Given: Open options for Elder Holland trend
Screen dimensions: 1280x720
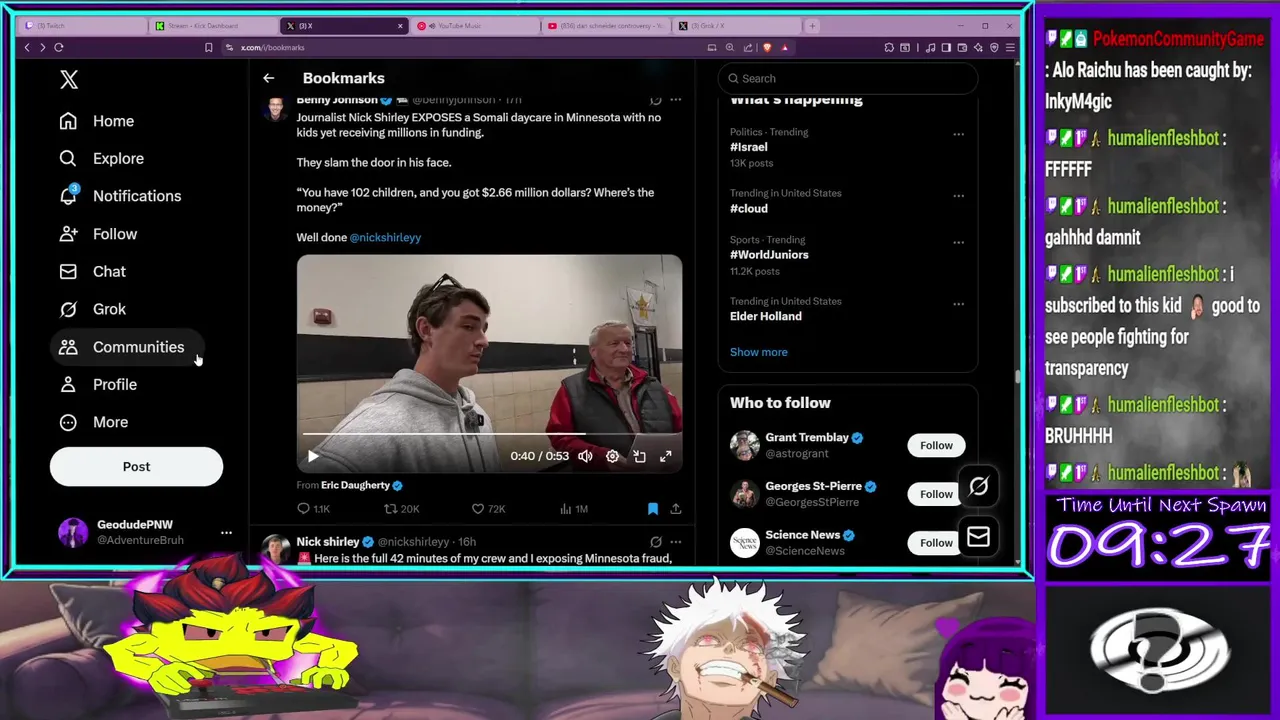Looking at the screenshot, I should pos(958,303).
